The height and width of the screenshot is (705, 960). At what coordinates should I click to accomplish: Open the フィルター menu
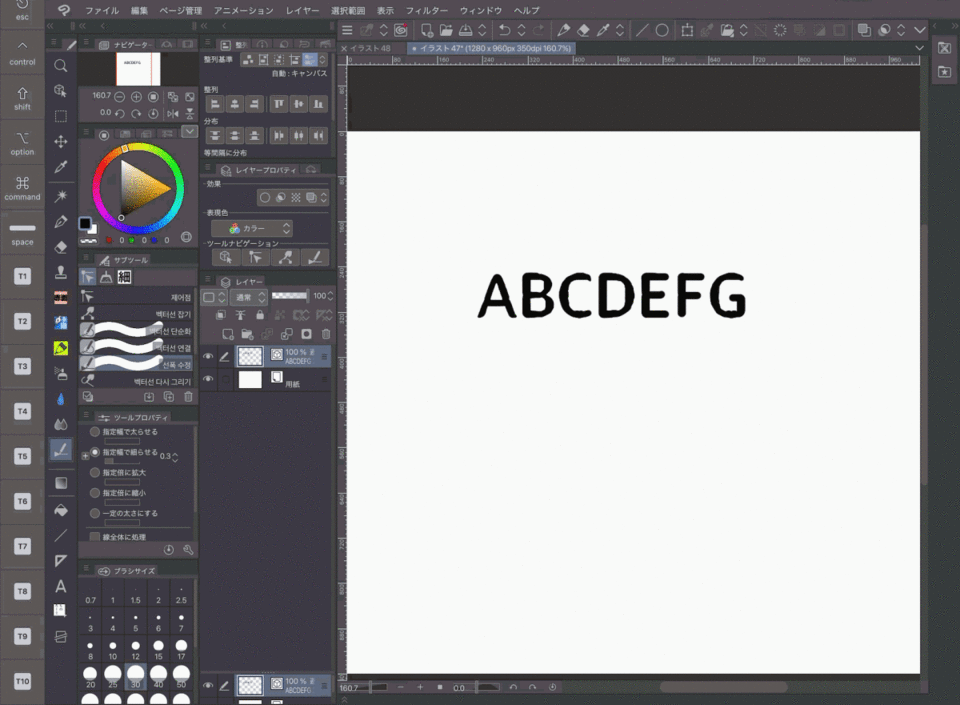point(427,10)
